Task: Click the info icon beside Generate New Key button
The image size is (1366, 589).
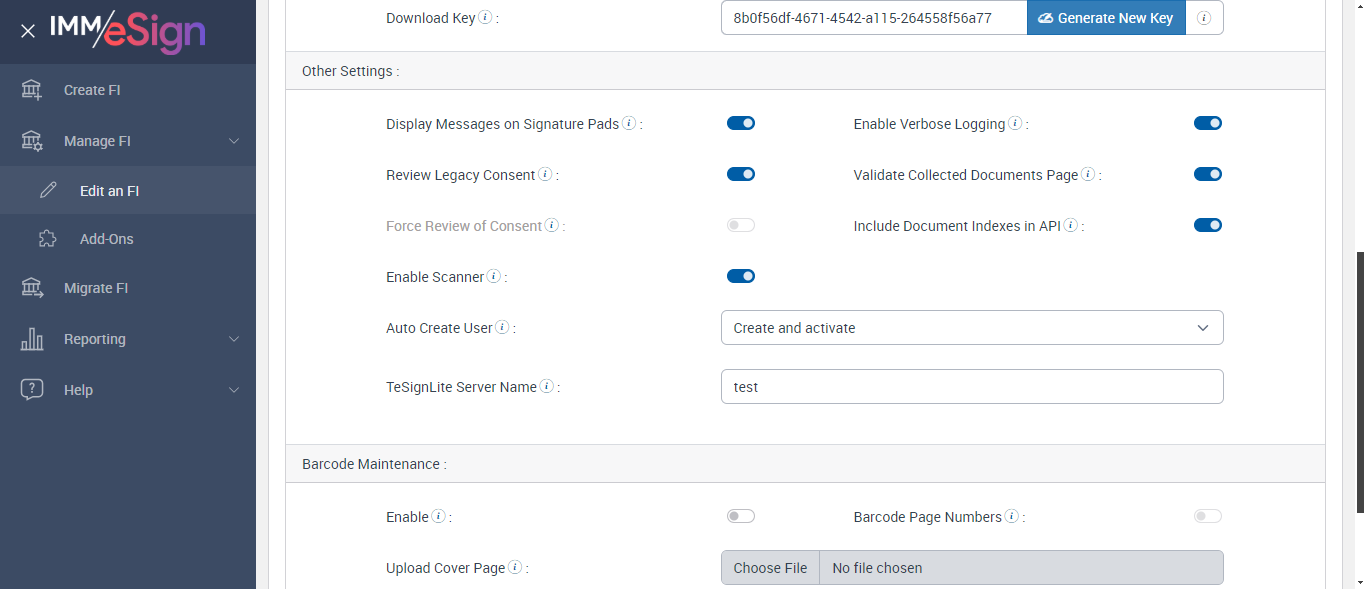Action: tap(1204, 18)
